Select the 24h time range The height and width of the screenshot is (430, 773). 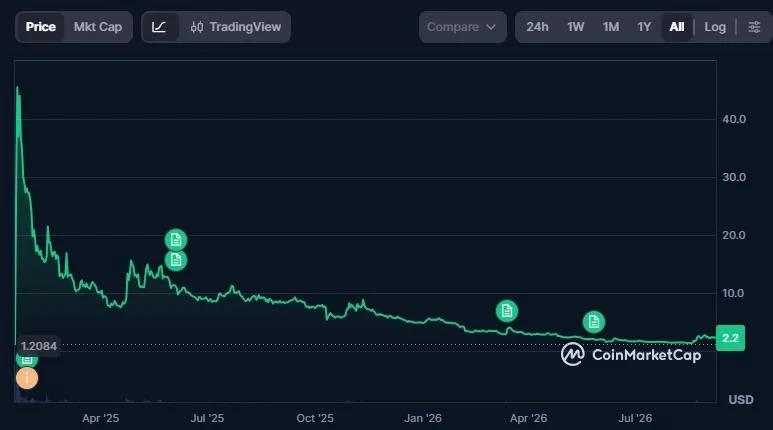[537, 27]
